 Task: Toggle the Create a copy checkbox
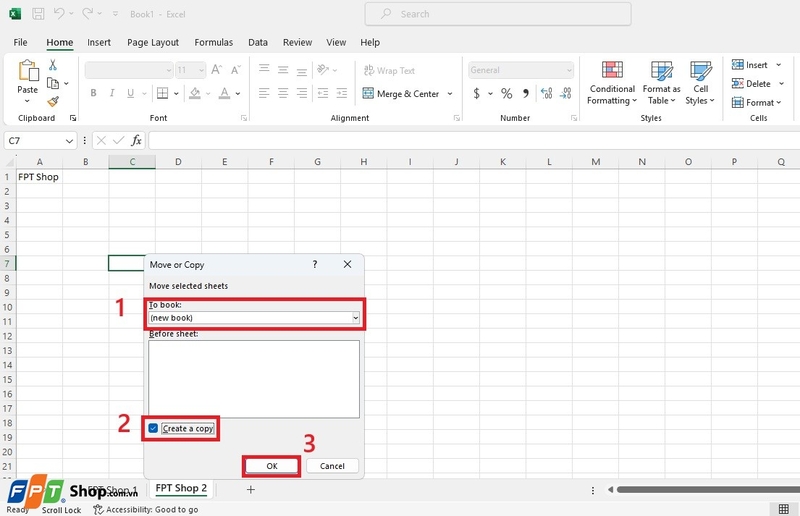[x=153, y=428]
